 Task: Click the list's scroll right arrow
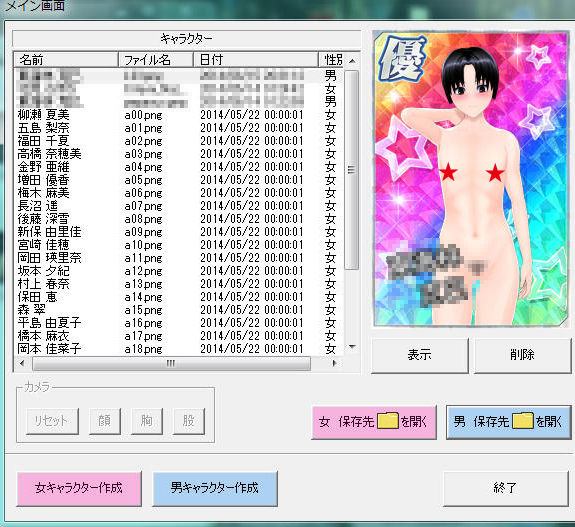(334, 363)
